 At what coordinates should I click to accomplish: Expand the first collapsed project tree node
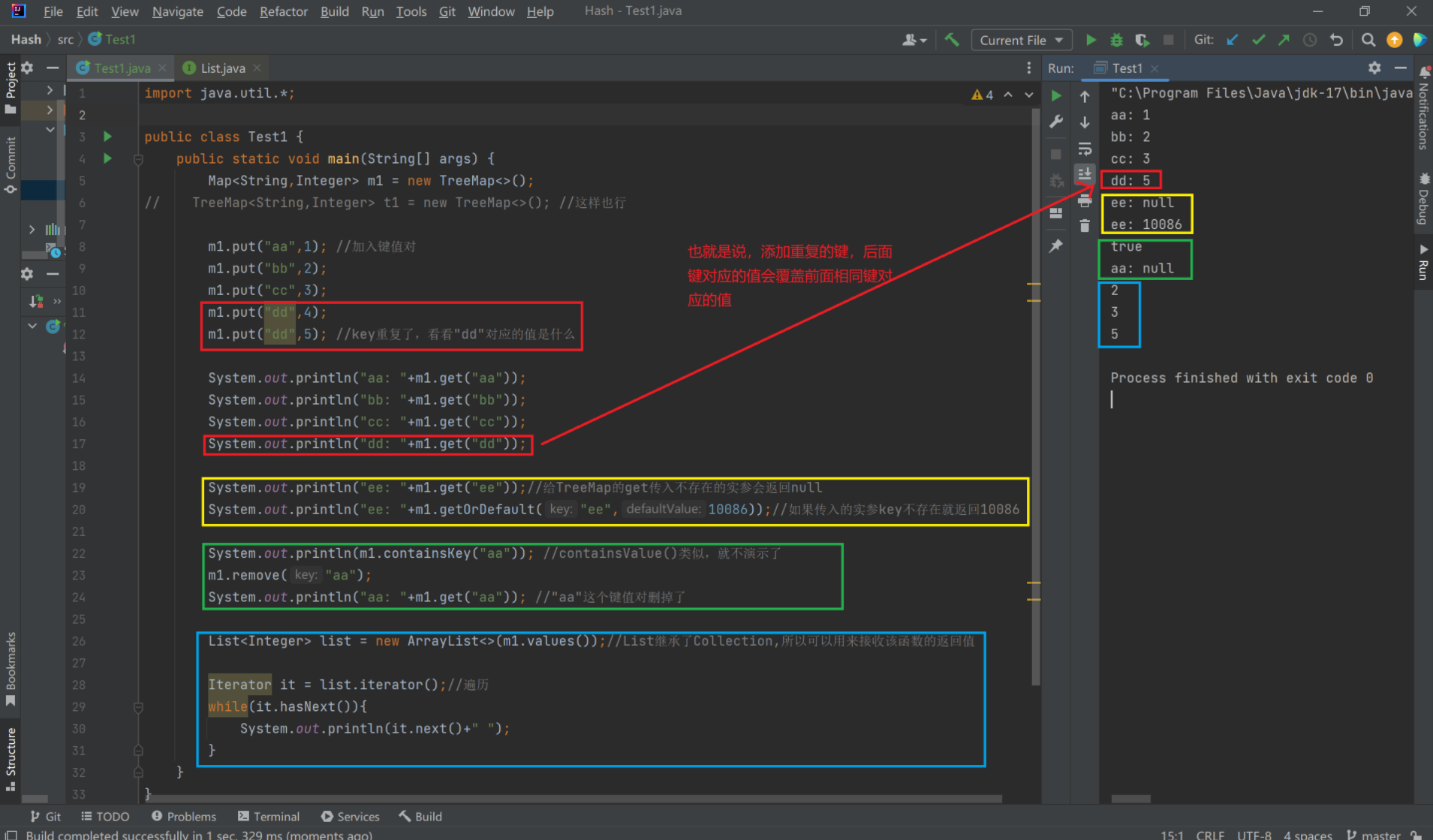click(x=50, y=90)
